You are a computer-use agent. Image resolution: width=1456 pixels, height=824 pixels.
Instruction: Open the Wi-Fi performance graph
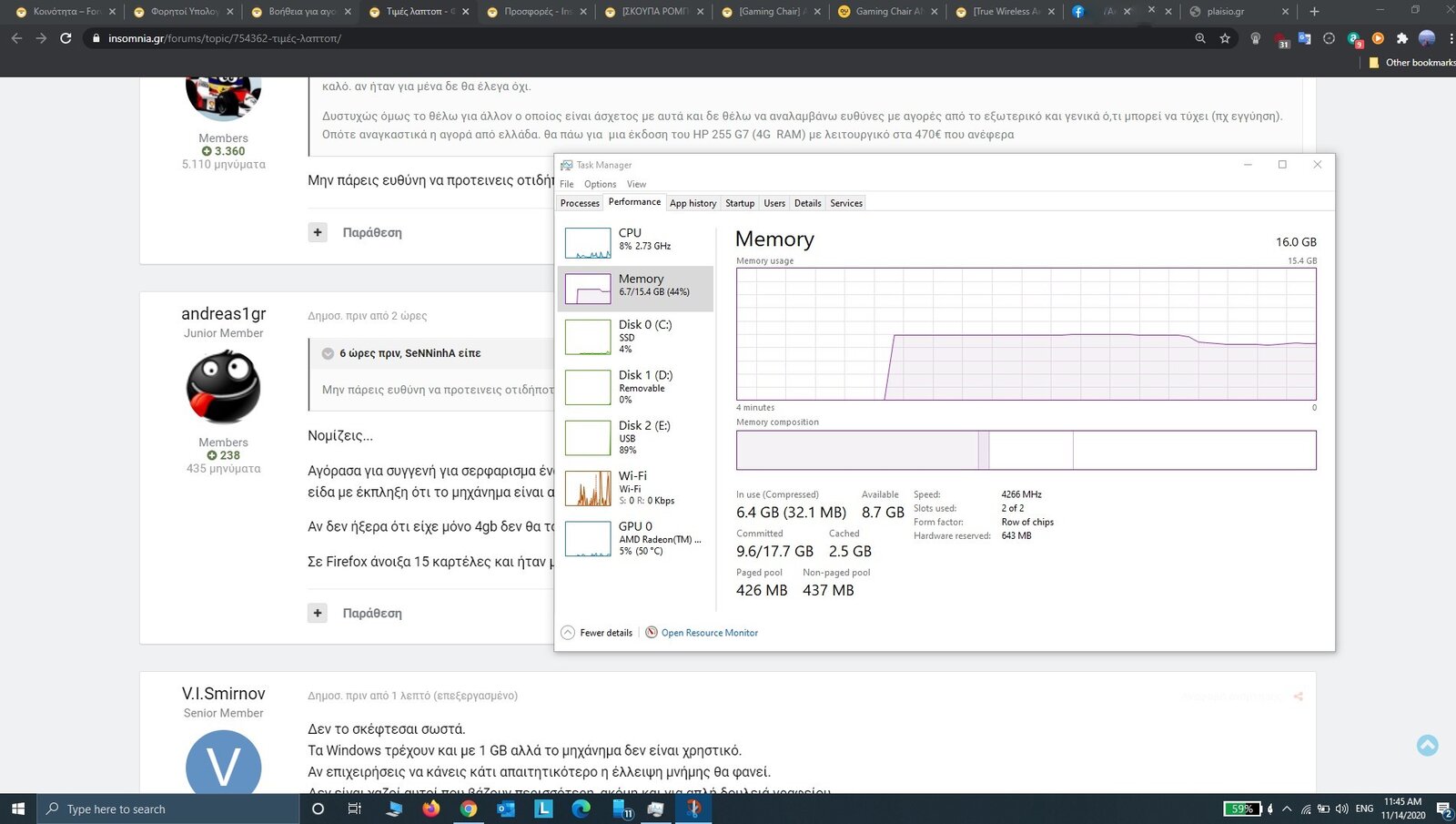634,488
